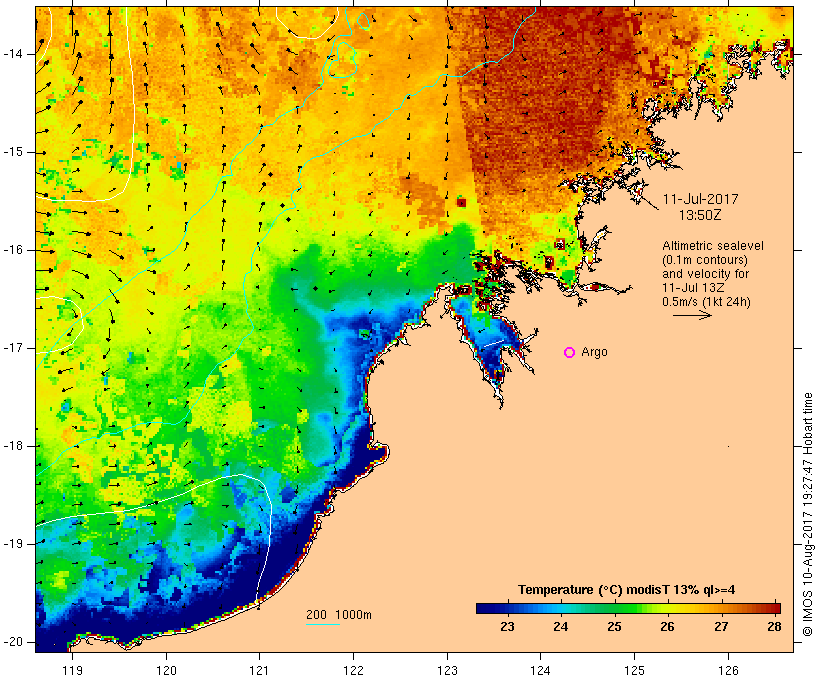Click the latitude axis label '-18'
The image size is (820, 680).
tap(12, 446)
